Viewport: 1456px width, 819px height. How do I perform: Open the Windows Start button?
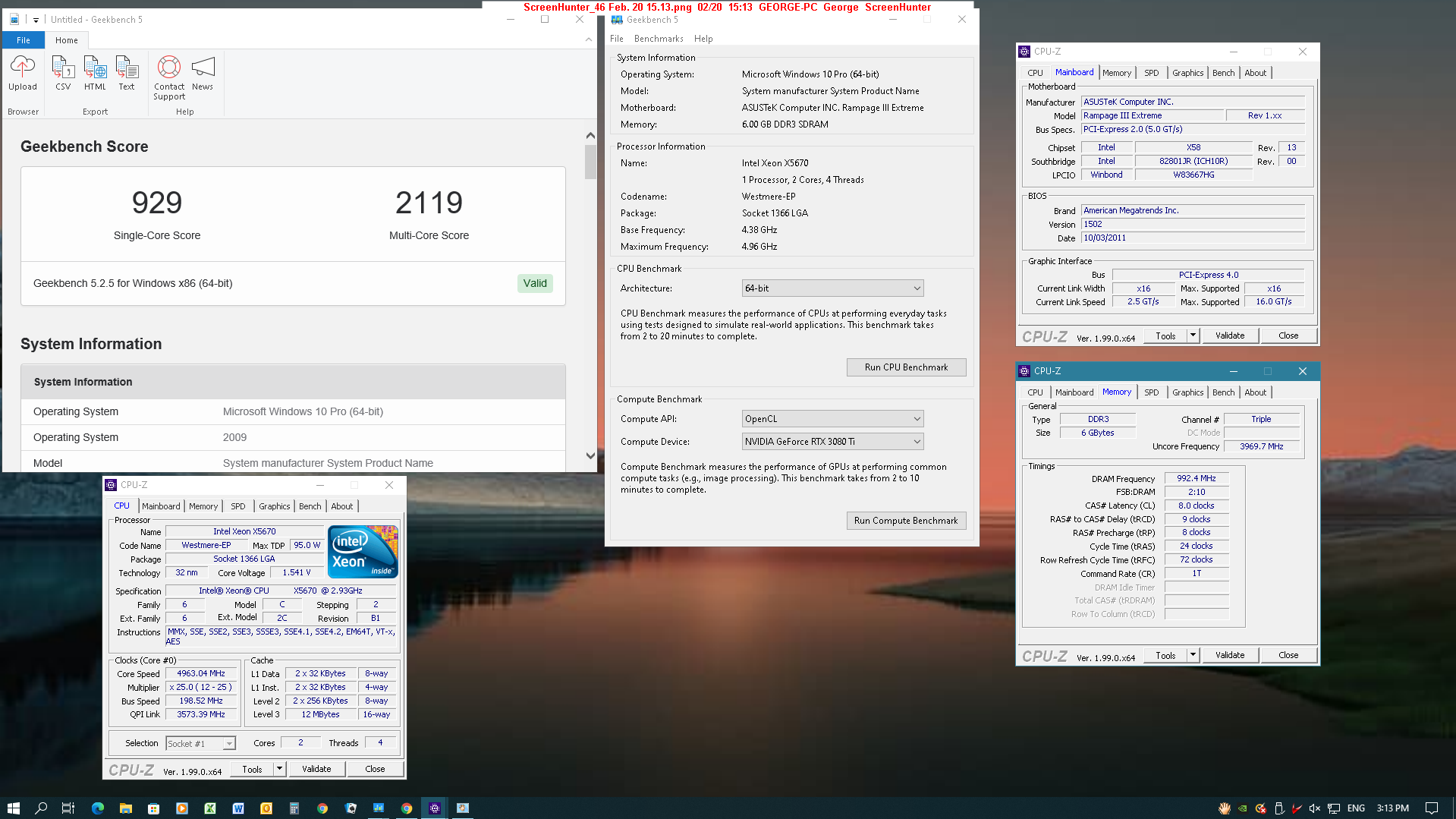tap(13, 808)
